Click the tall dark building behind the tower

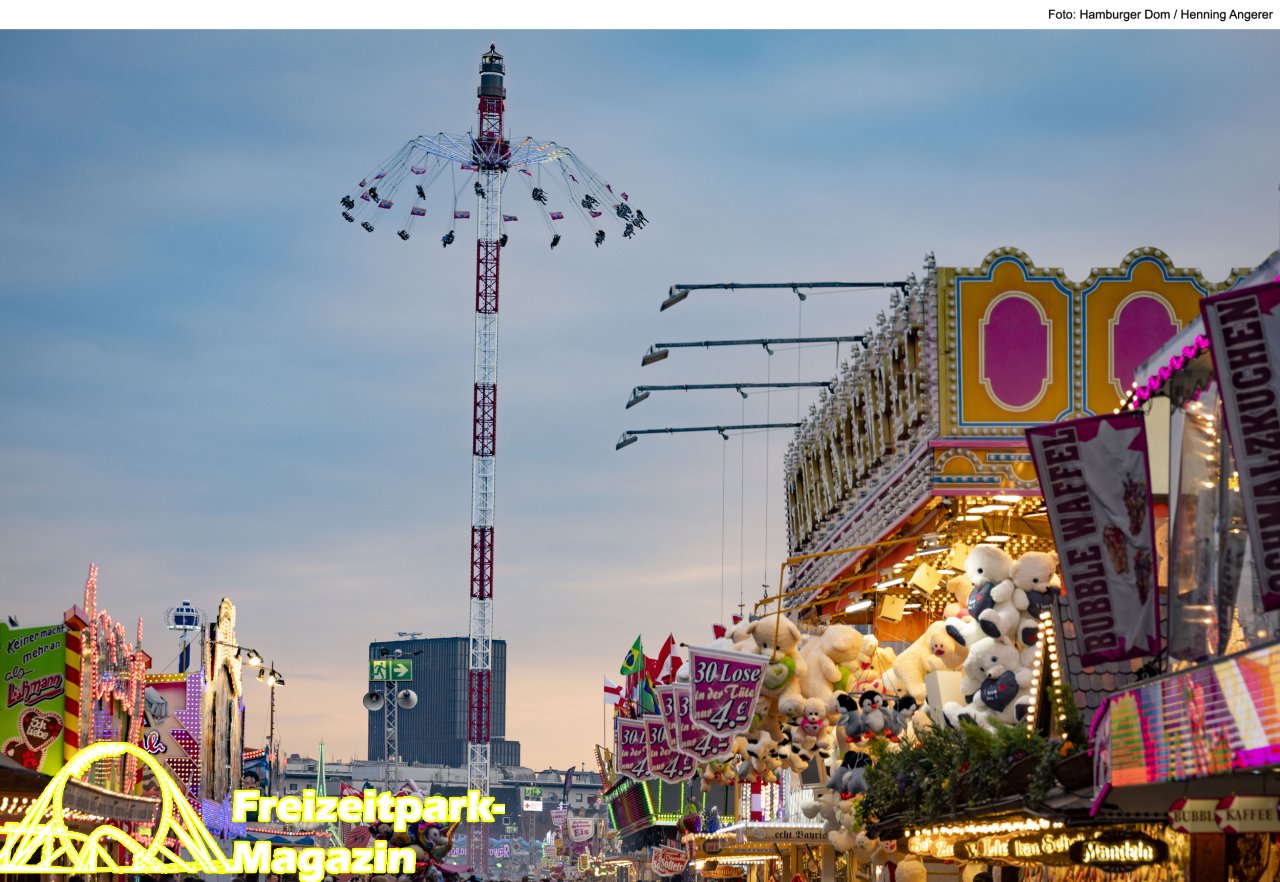pos(435,700)
